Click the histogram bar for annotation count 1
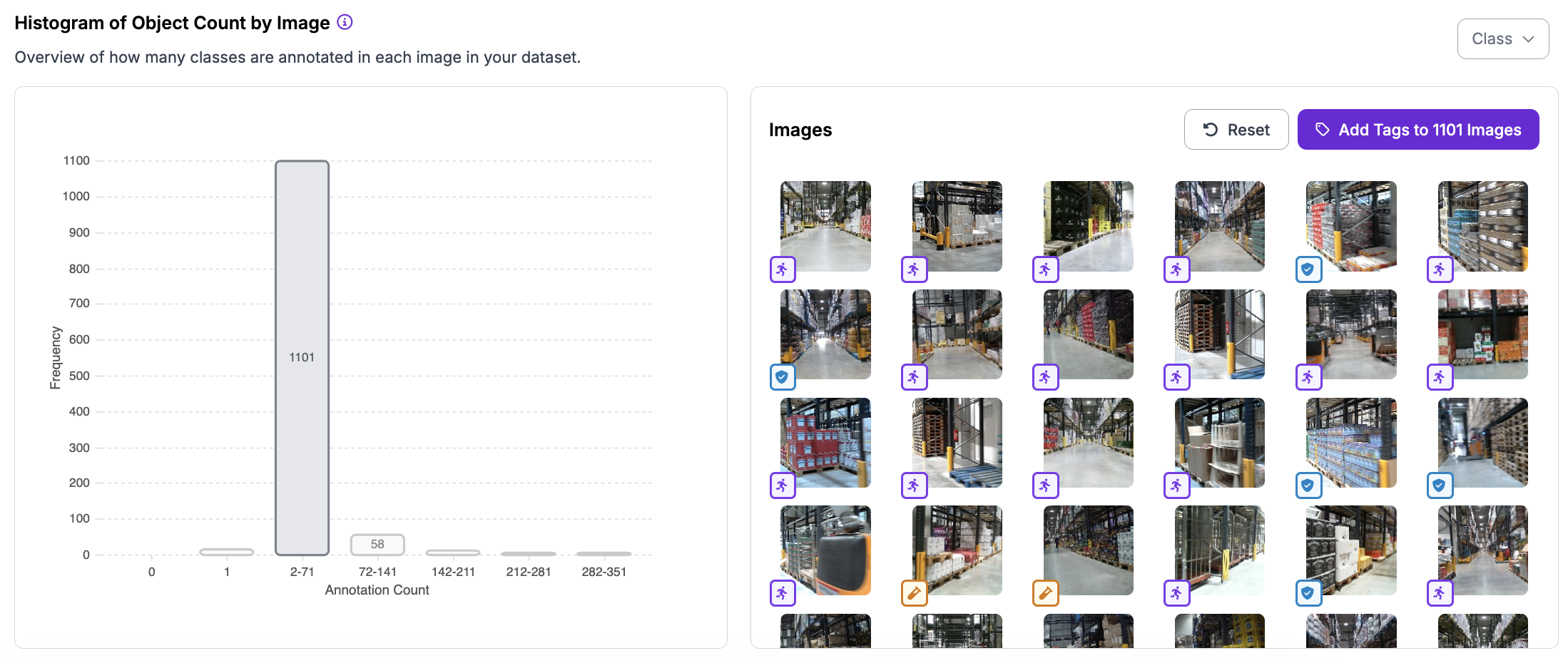This screenshot has width=1568, height=663. tap(227, 552)
